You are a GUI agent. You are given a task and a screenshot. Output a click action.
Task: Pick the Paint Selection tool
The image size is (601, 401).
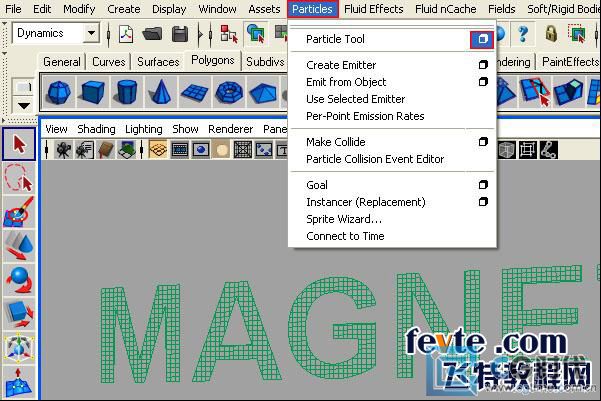19,213
